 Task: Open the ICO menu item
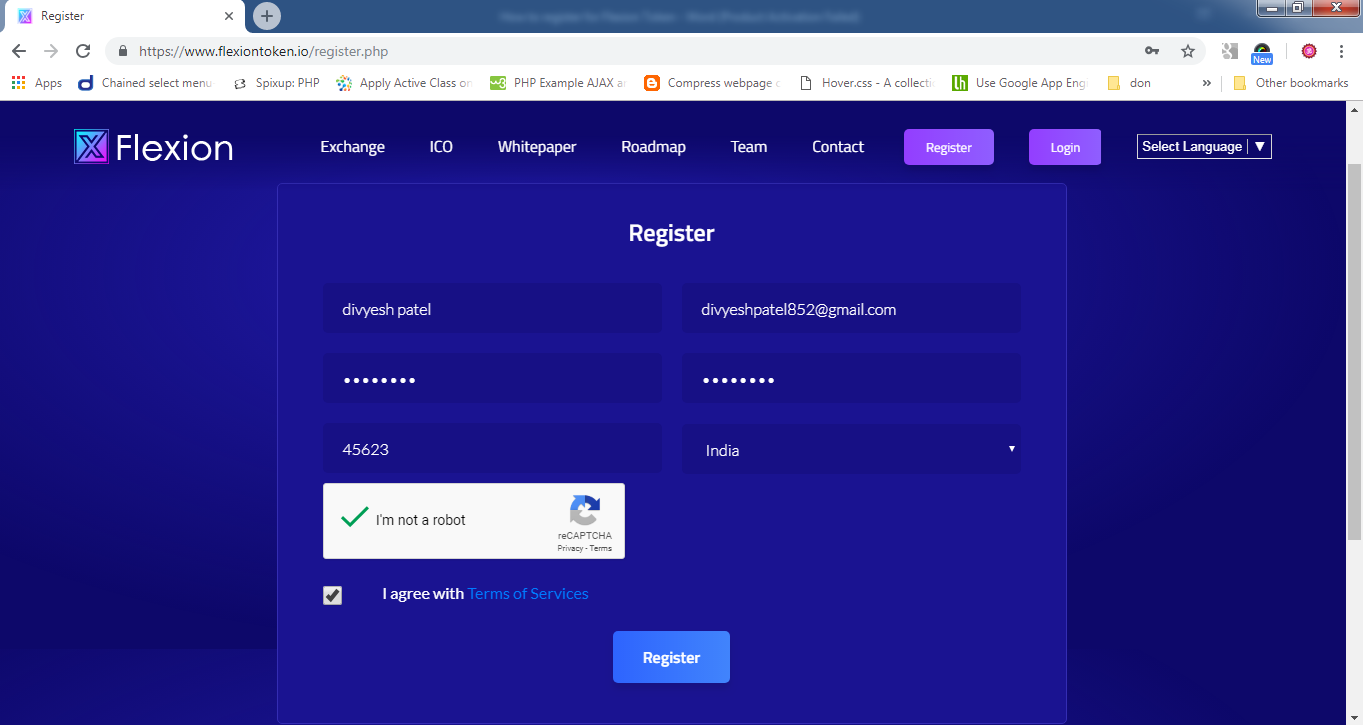pos(441,147)
